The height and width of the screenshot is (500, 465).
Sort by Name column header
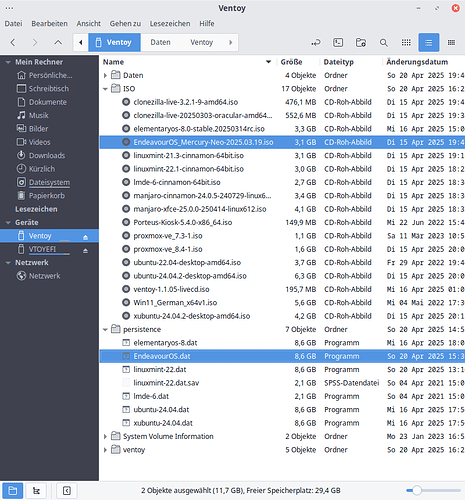(x=188, y=62)
